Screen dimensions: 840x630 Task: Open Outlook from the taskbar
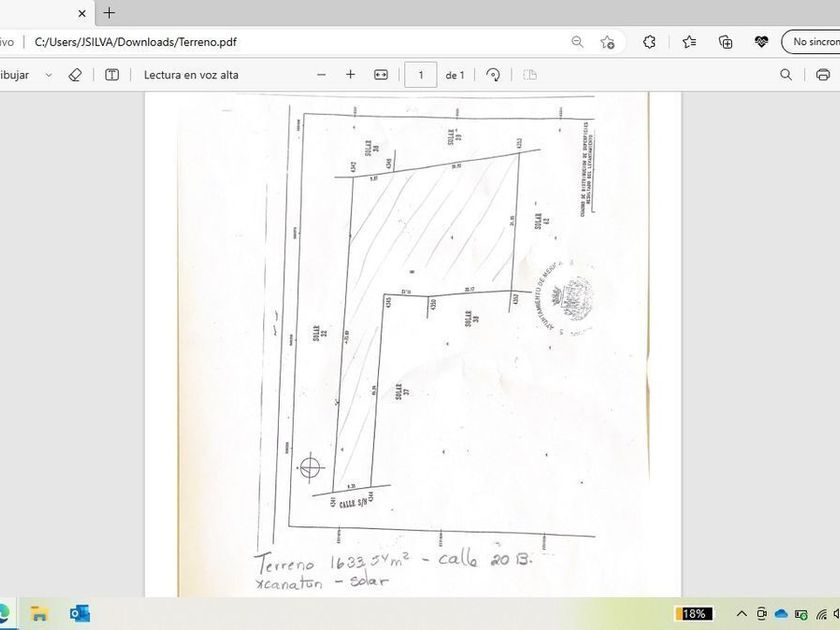point(80,613)
